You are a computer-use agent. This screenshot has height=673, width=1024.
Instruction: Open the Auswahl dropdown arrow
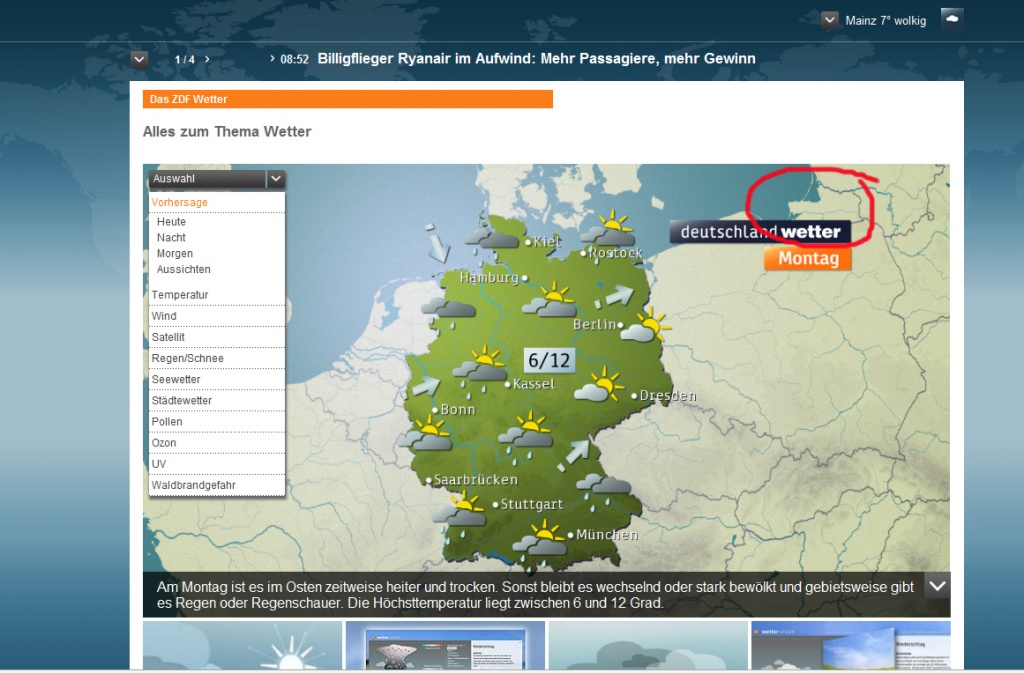click(276, 179)
